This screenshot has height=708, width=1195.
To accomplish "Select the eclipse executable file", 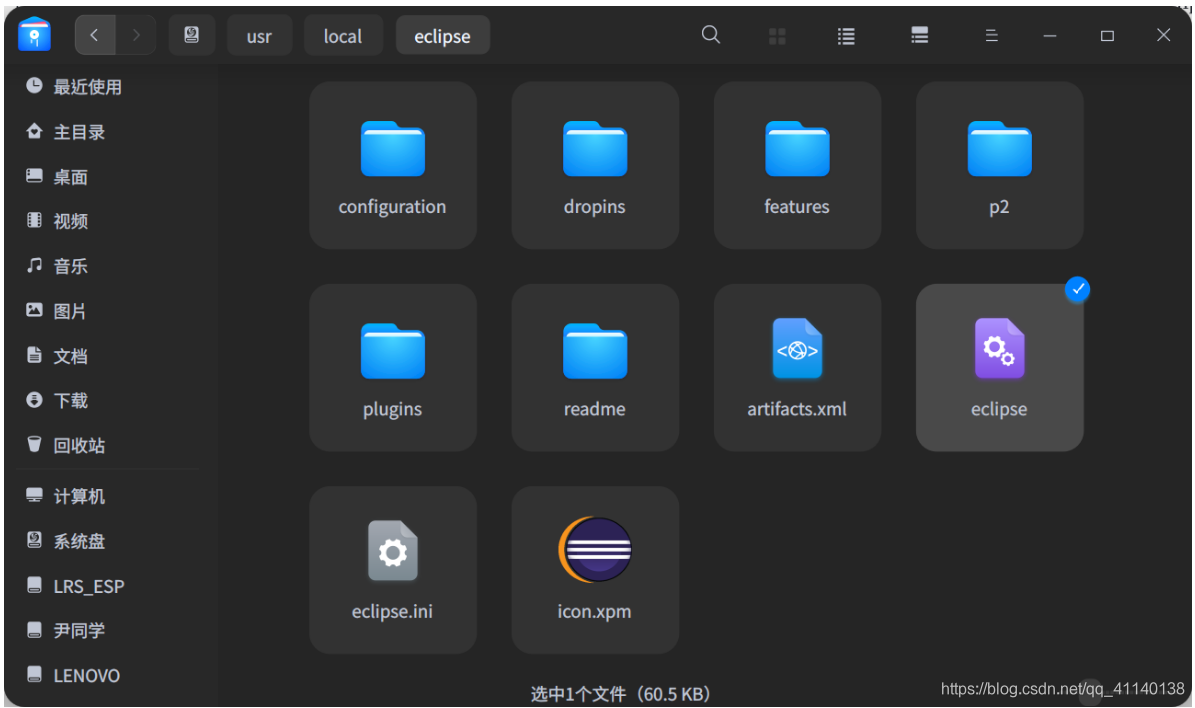I will (999, 367).
